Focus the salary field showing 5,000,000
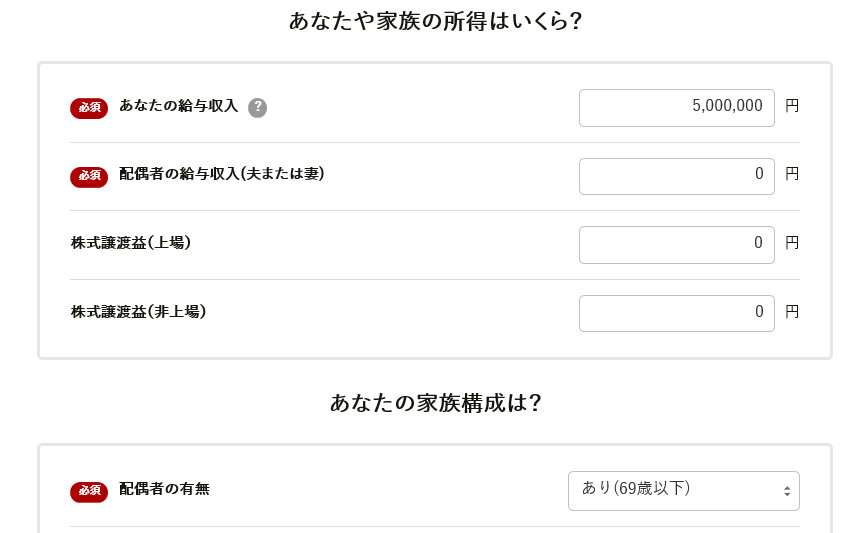 [677, 108]
